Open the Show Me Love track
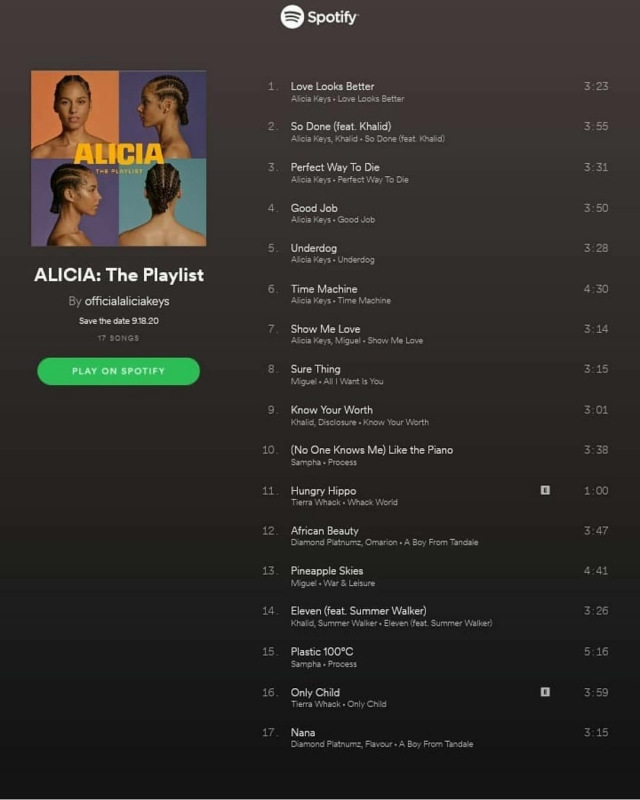 click(x=326, y=329)
